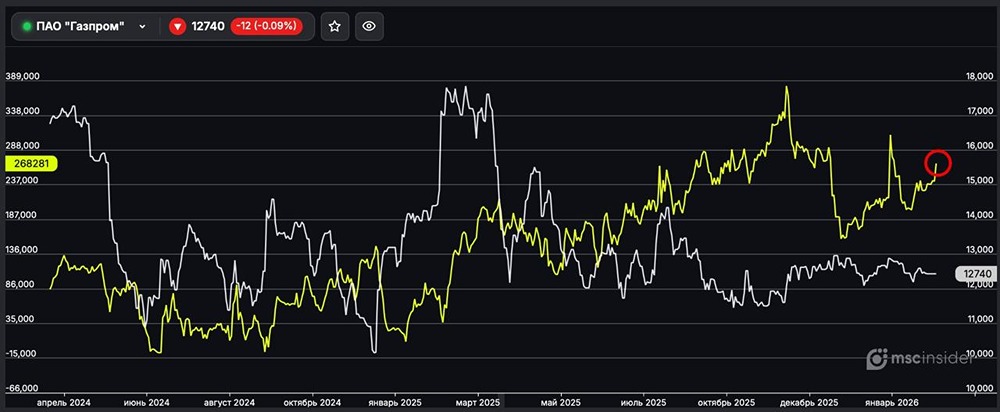Click the 13,000 right axis value
The height and width of the screenshot is (412, 1000).
pos(978,251)
